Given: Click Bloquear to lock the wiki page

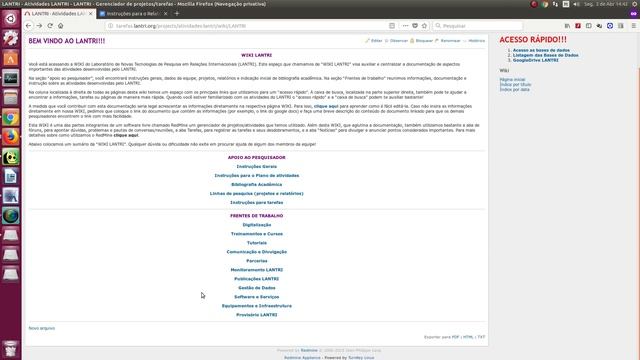Looking at the screenshot, I should click(x=422, y=41).
